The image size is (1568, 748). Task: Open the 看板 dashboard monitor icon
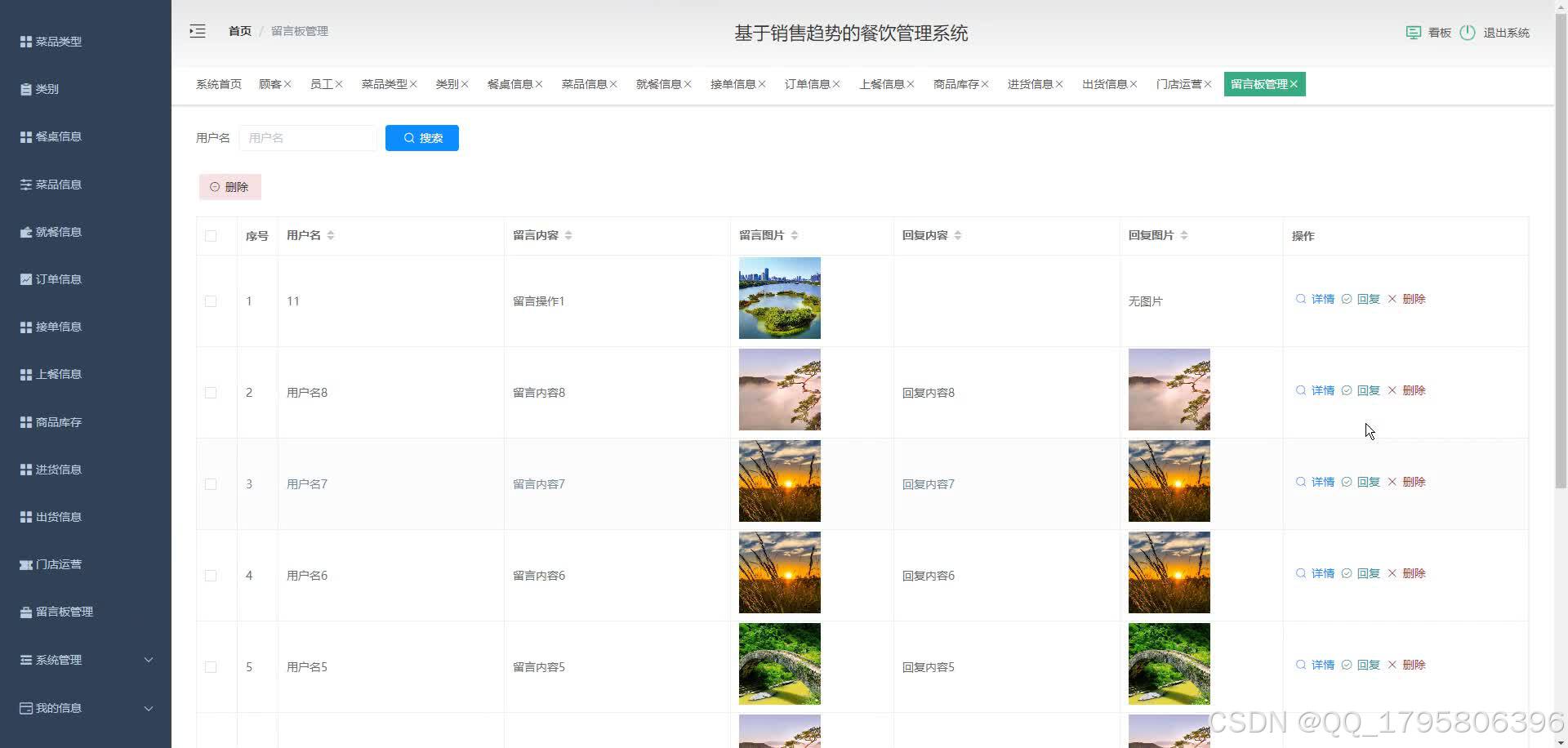1413,33
